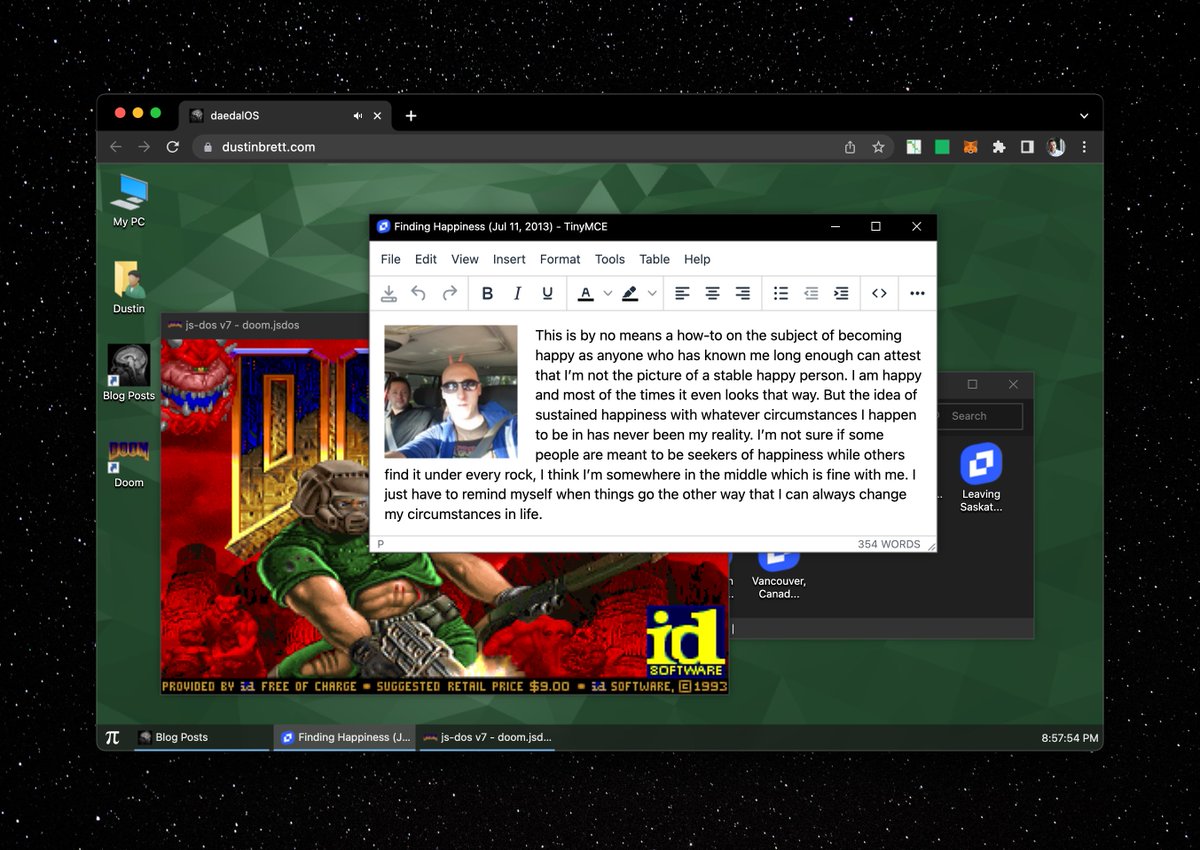Click the 354 WORDS counter
Screen dimensions: 1200x850
[x=889, y=544]
